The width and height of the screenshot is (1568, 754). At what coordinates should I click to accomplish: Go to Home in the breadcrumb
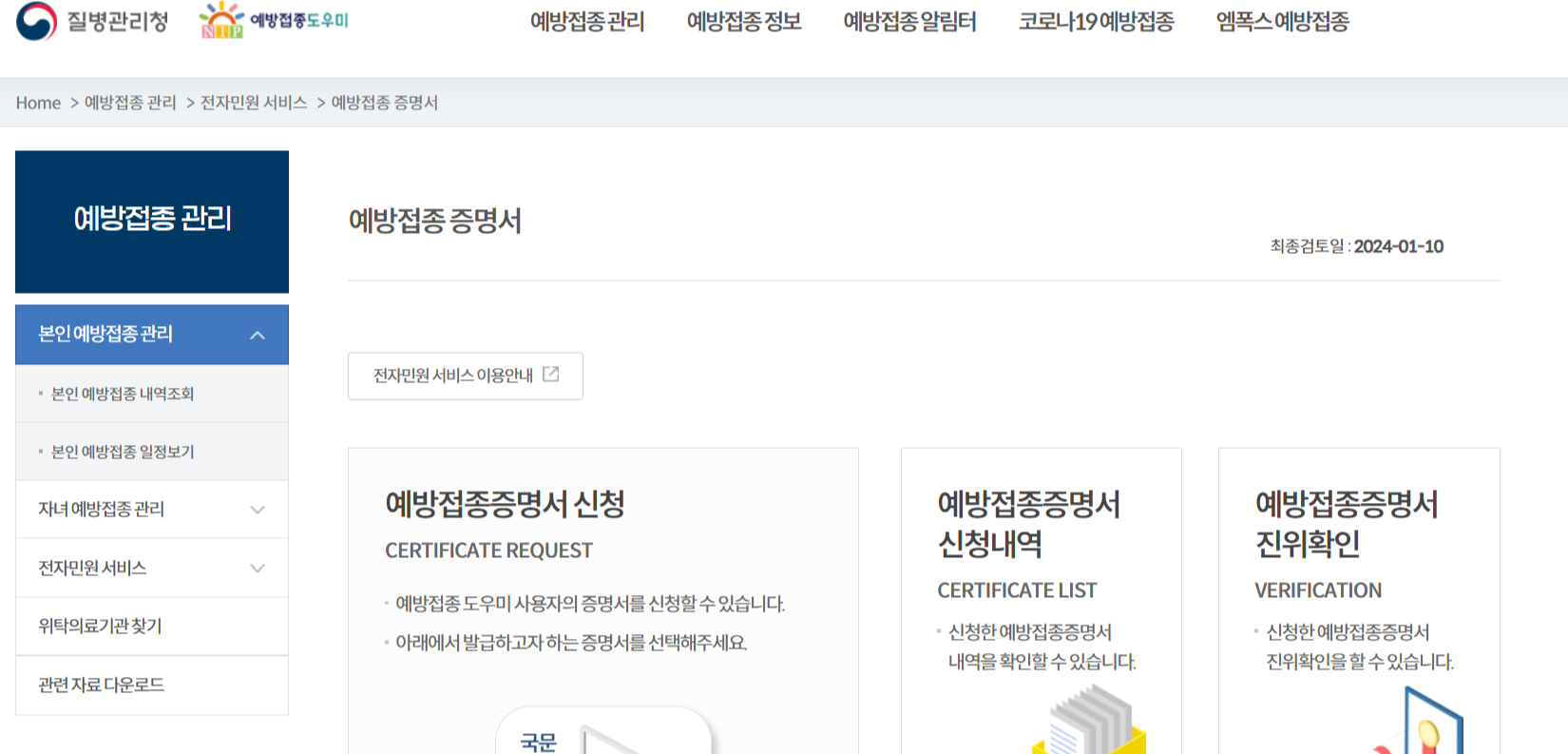click(38, 103)
